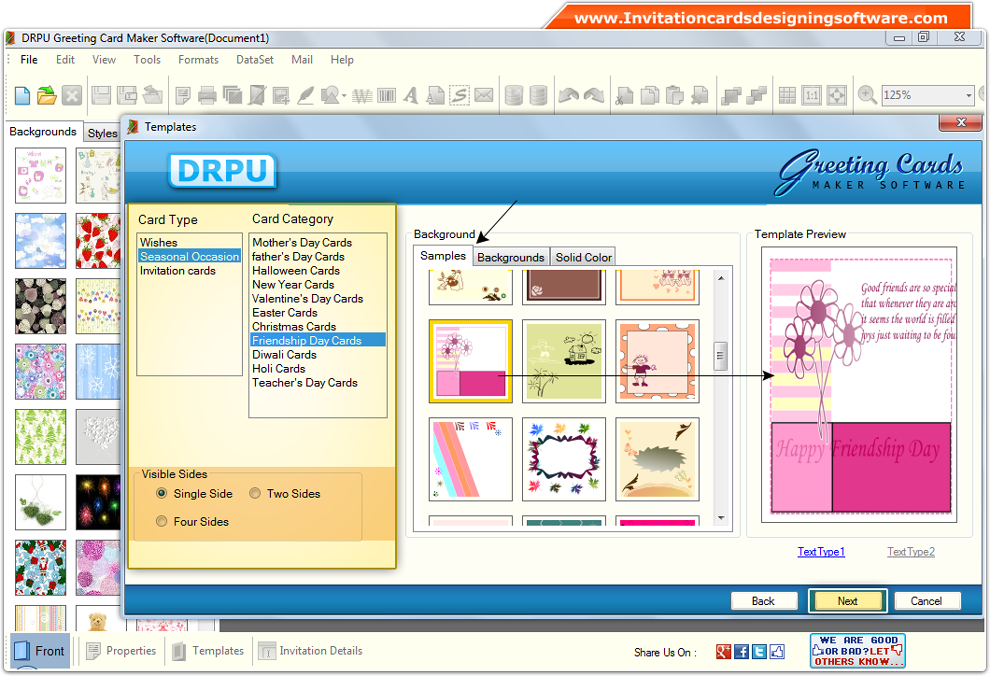The width and height of the screenshot is (990, 676).
Task: Open the Formats menu
Action: click(198, 59)
